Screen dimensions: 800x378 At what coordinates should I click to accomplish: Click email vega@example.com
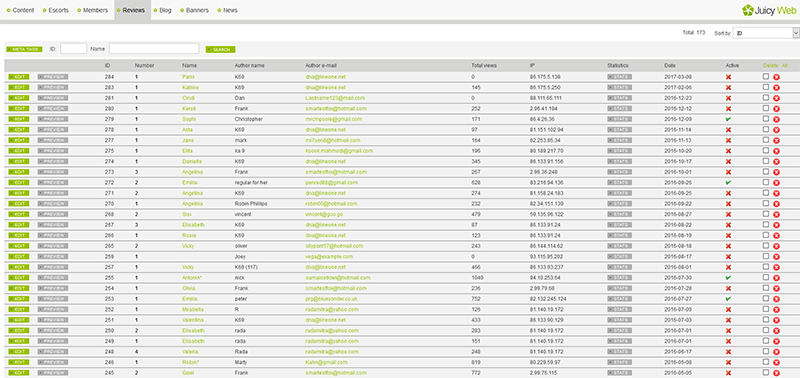pyautogui.click(x=329, y=257)
